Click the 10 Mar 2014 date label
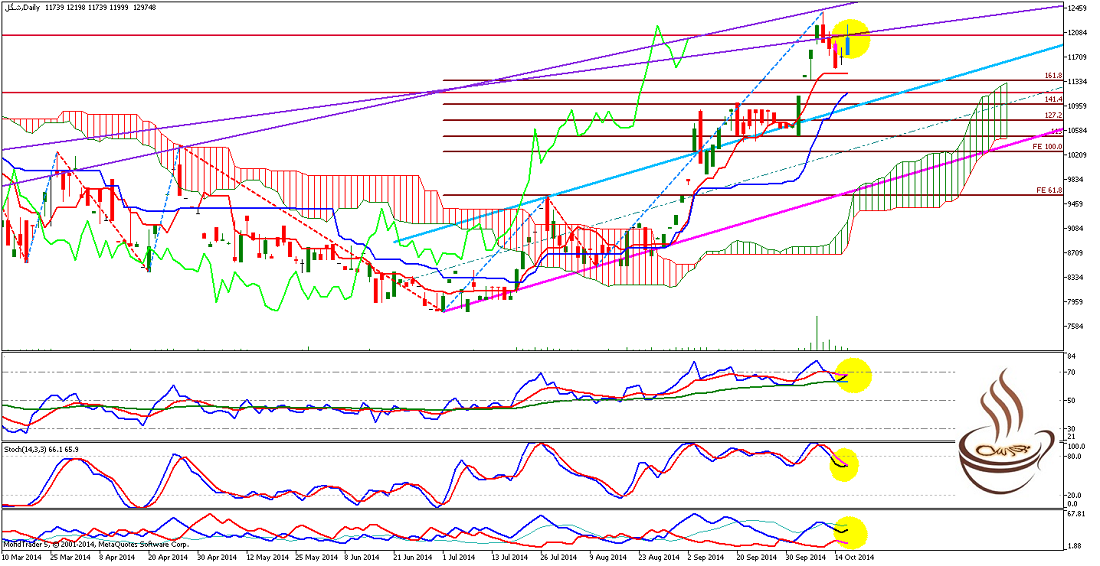This screenshot has width=1100, height=566. [x=22, y=557]
